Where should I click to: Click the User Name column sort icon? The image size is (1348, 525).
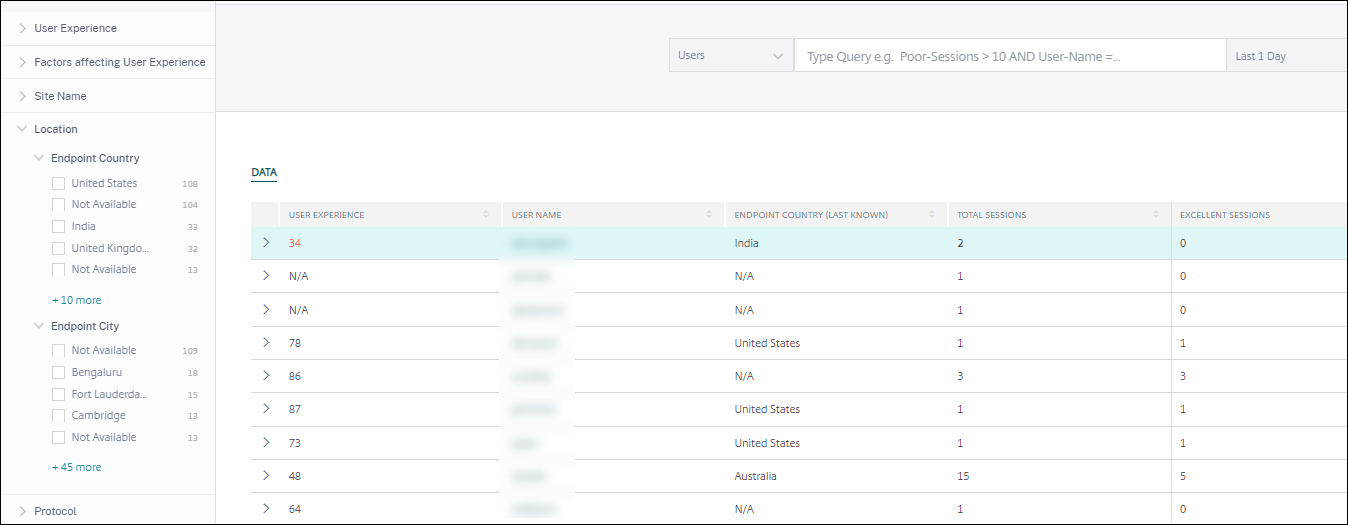click(708, 215)
